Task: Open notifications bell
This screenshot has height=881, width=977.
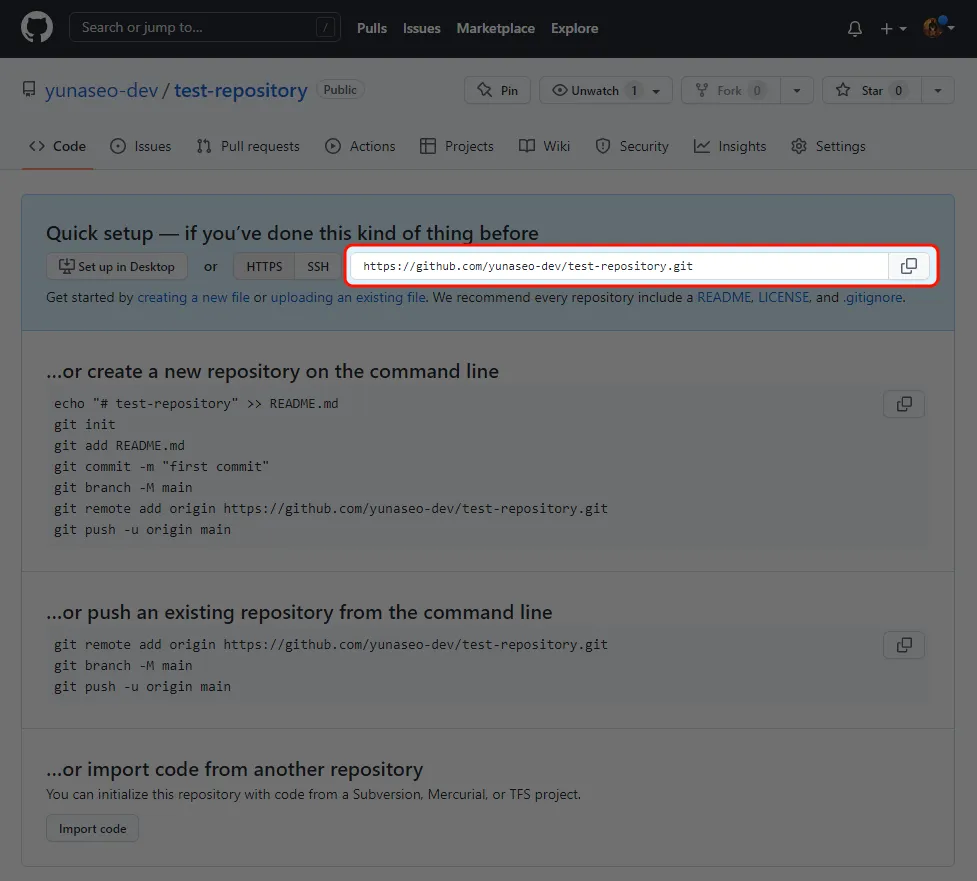Action: tap(855, 28)
